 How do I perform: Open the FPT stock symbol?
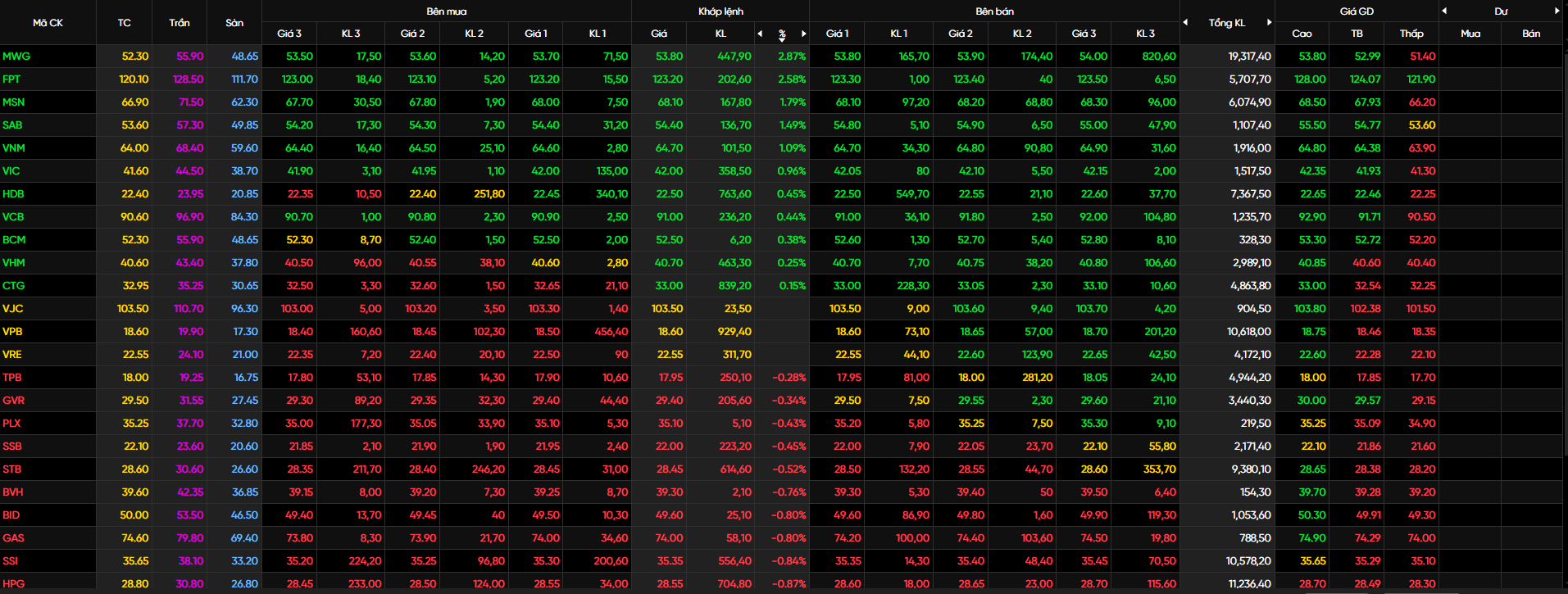[x=11, y=79]
